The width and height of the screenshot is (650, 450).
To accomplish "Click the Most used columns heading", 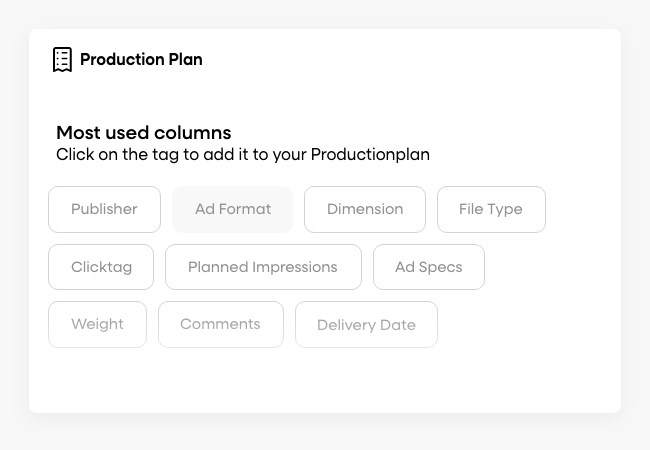I will click(144, 133).
